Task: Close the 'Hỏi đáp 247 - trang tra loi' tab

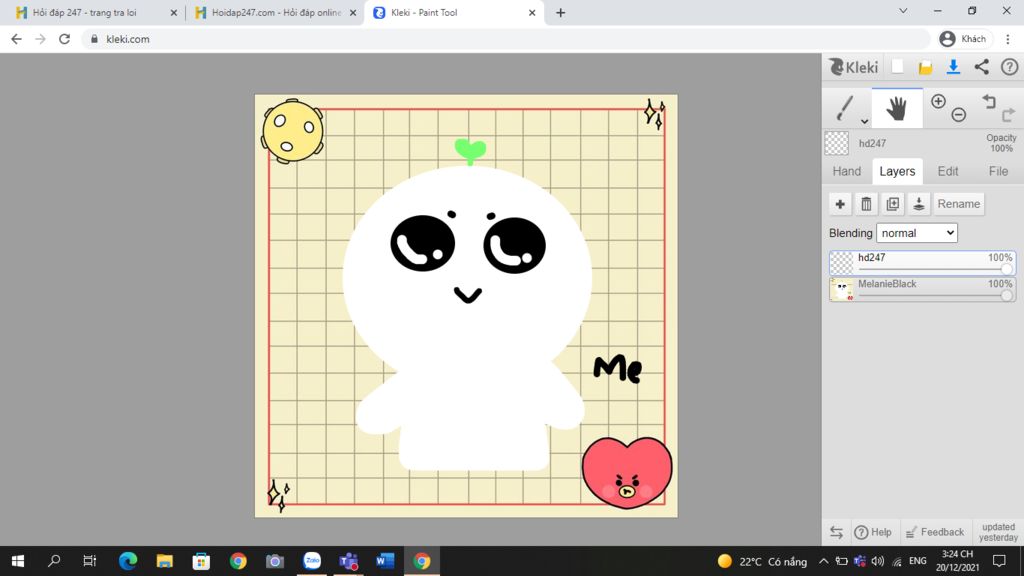Action: click(x=174, y=12)
